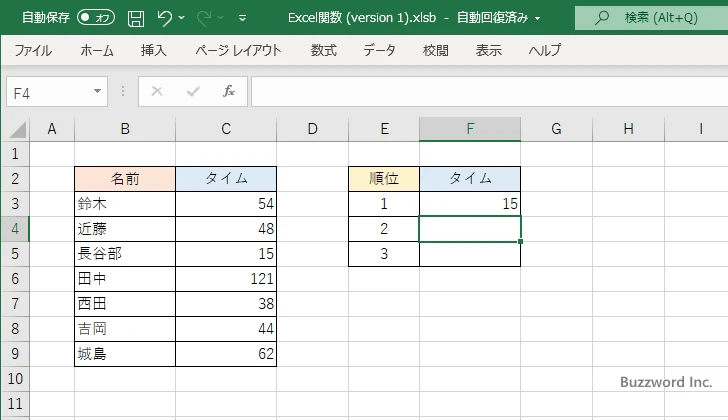Select row 4 header
Screen dimensions: 728x420
click(15, 229)
